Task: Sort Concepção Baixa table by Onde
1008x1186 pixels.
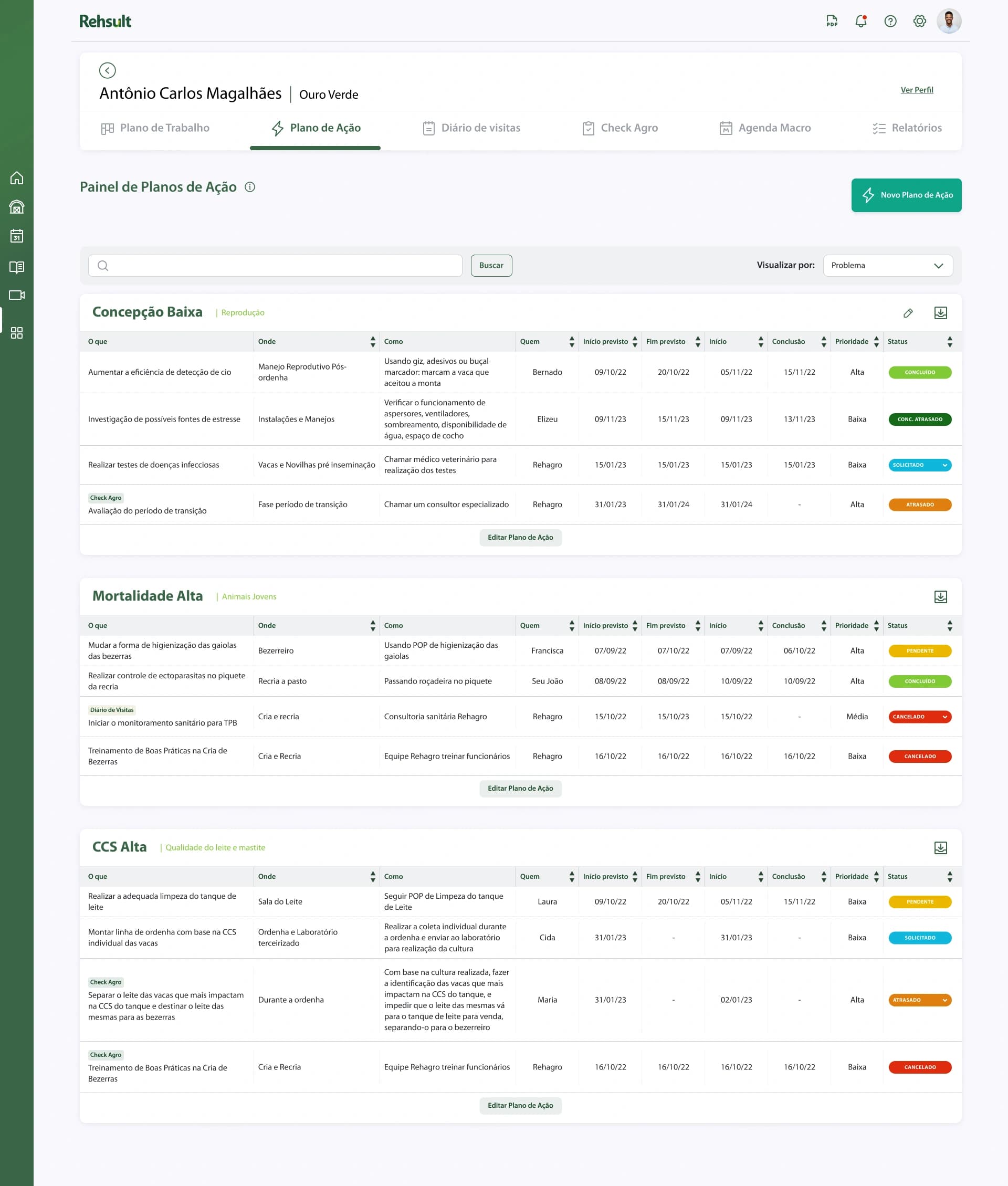Action: coord(373,342)
